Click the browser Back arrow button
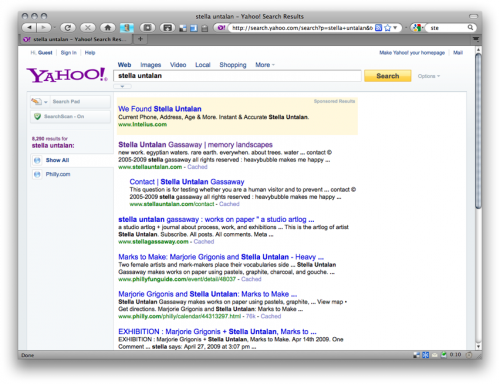This screenshot has width=500, height=384. coord(29,27)
